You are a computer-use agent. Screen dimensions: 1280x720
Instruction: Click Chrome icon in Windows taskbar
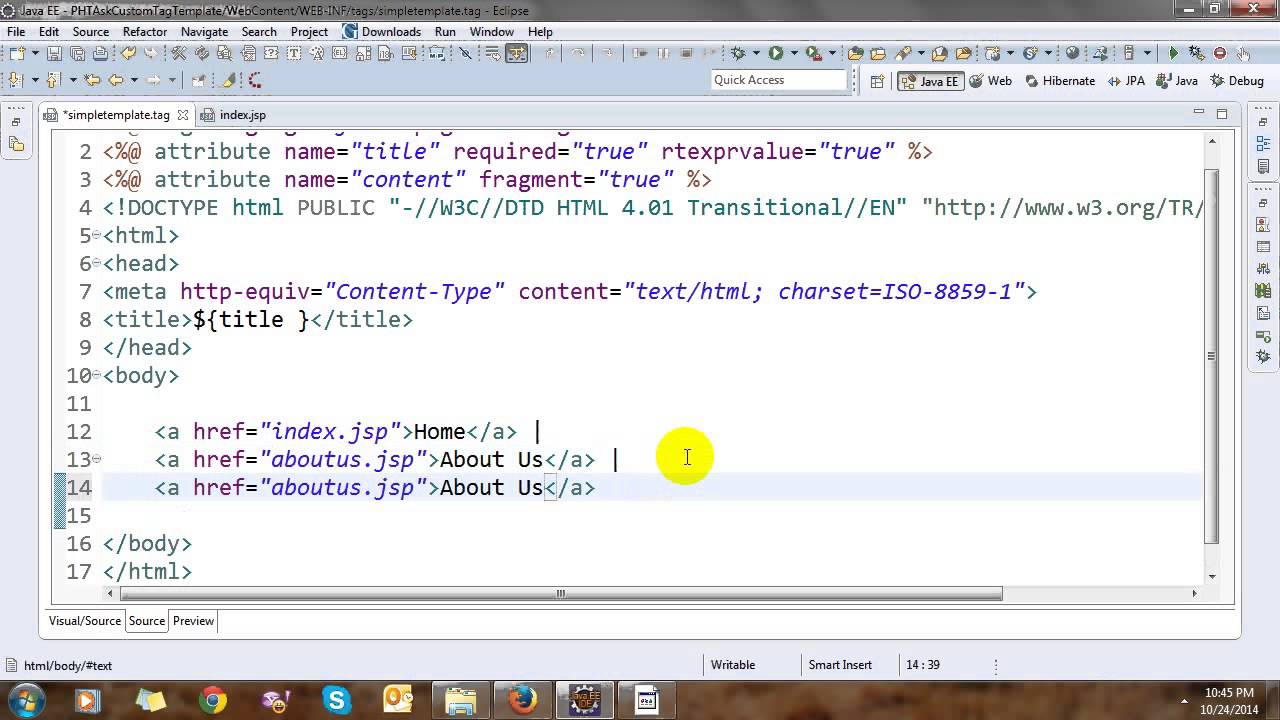(x=212, y=700)
